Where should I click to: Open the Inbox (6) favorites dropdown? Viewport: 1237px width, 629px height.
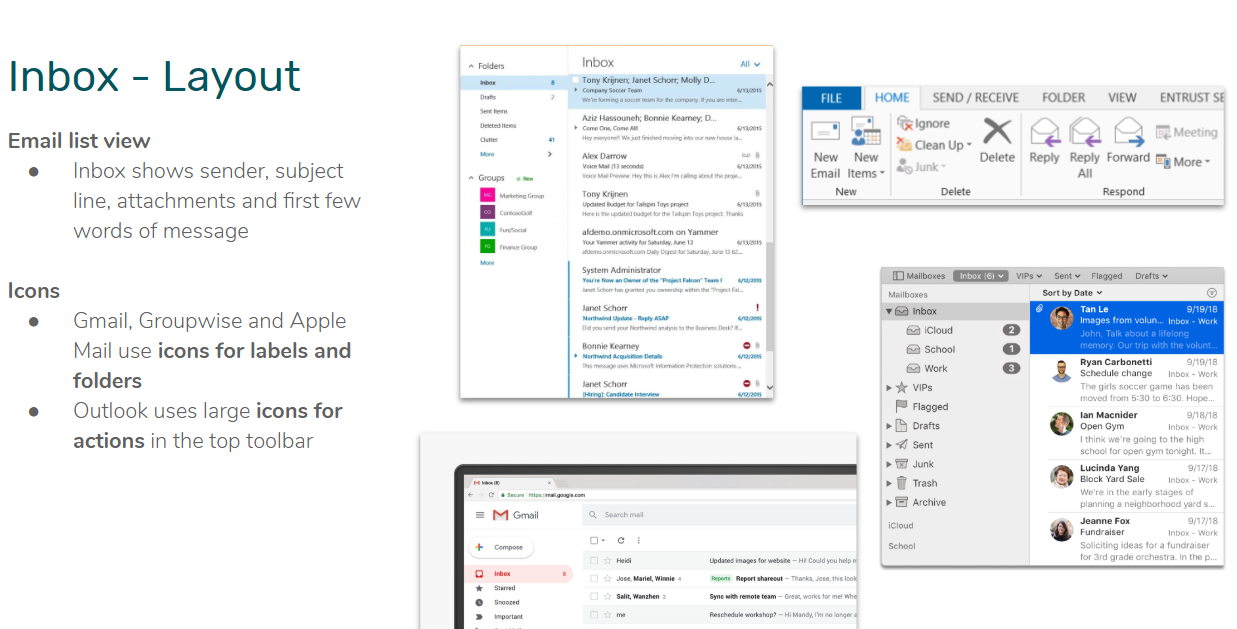980,276
